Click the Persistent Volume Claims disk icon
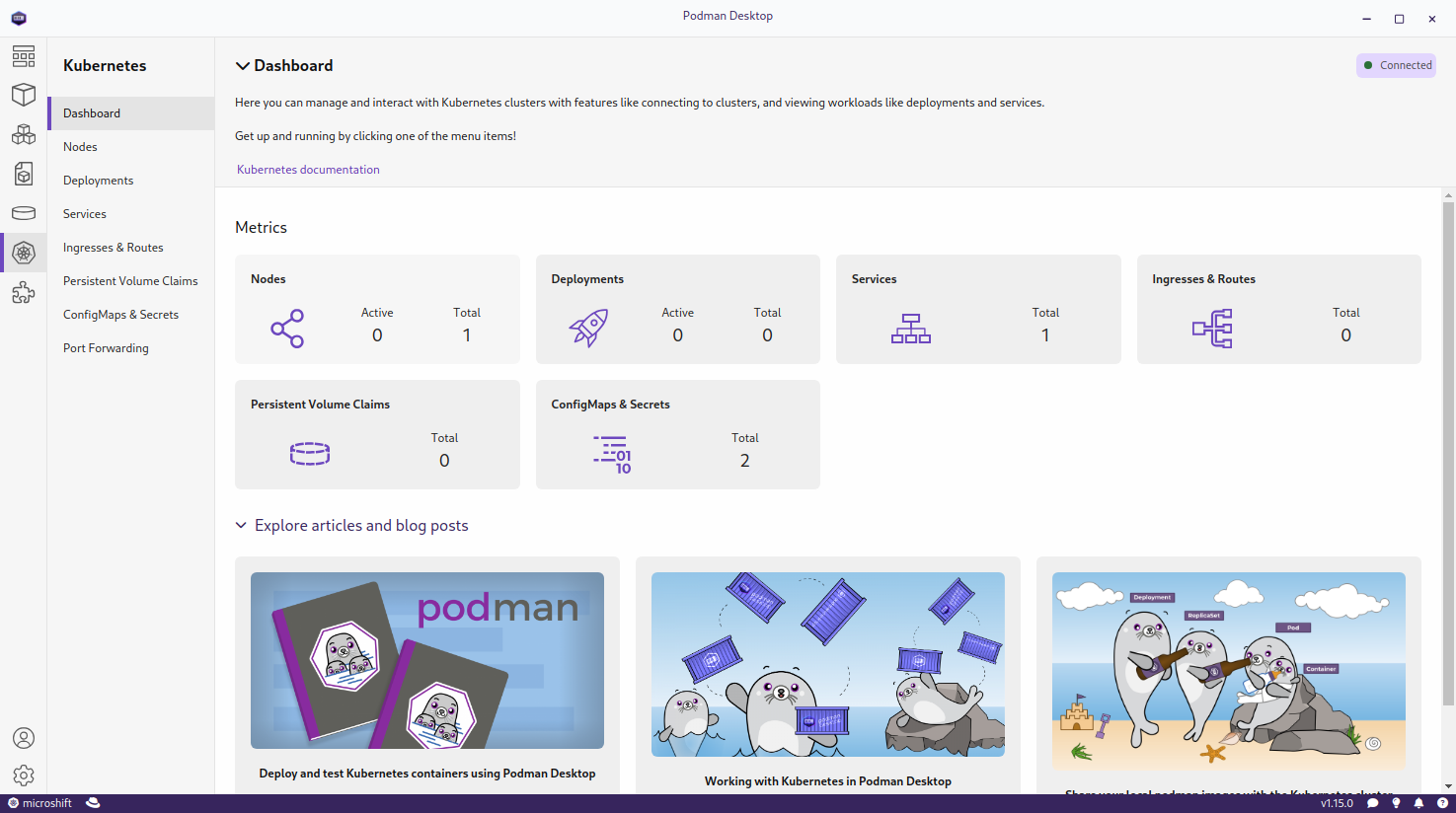Image resolution: width=1456 pixels, height=813 pixels. 310,454
